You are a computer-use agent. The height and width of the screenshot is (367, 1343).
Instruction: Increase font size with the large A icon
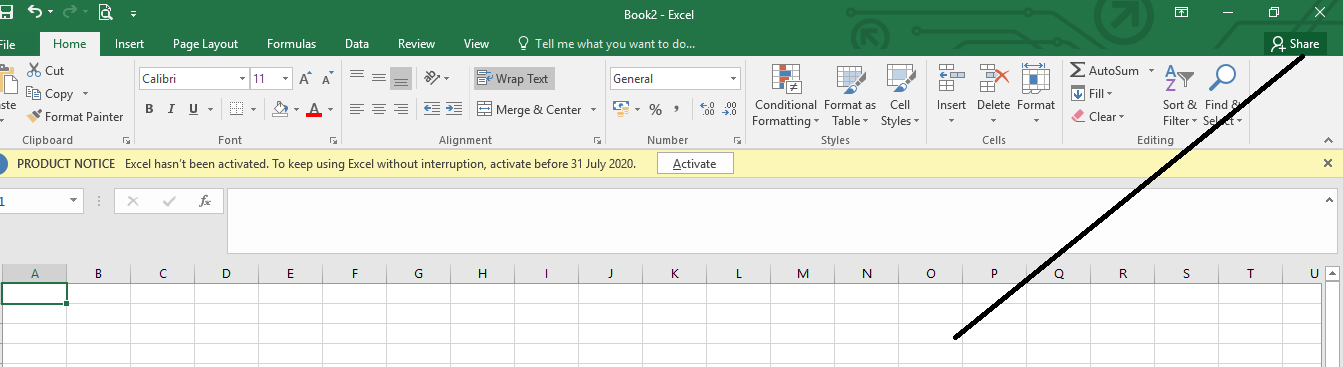point(305,78)
